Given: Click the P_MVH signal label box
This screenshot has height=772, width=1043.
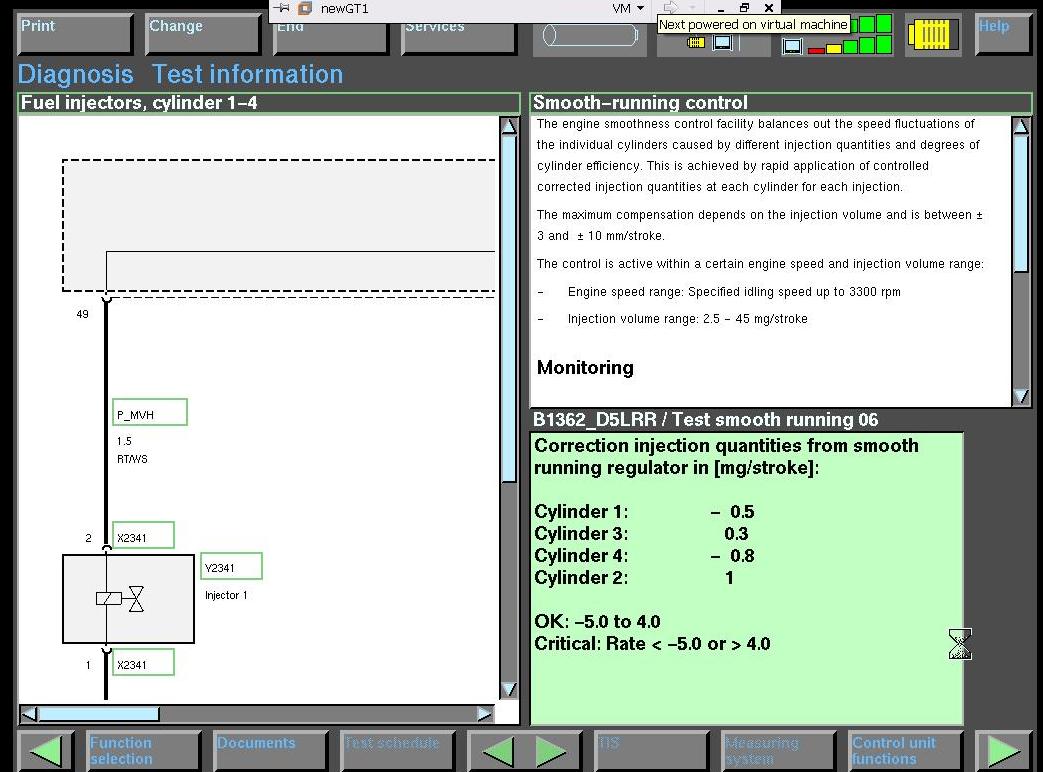Looking at the screenshot, I should (150, 413).
